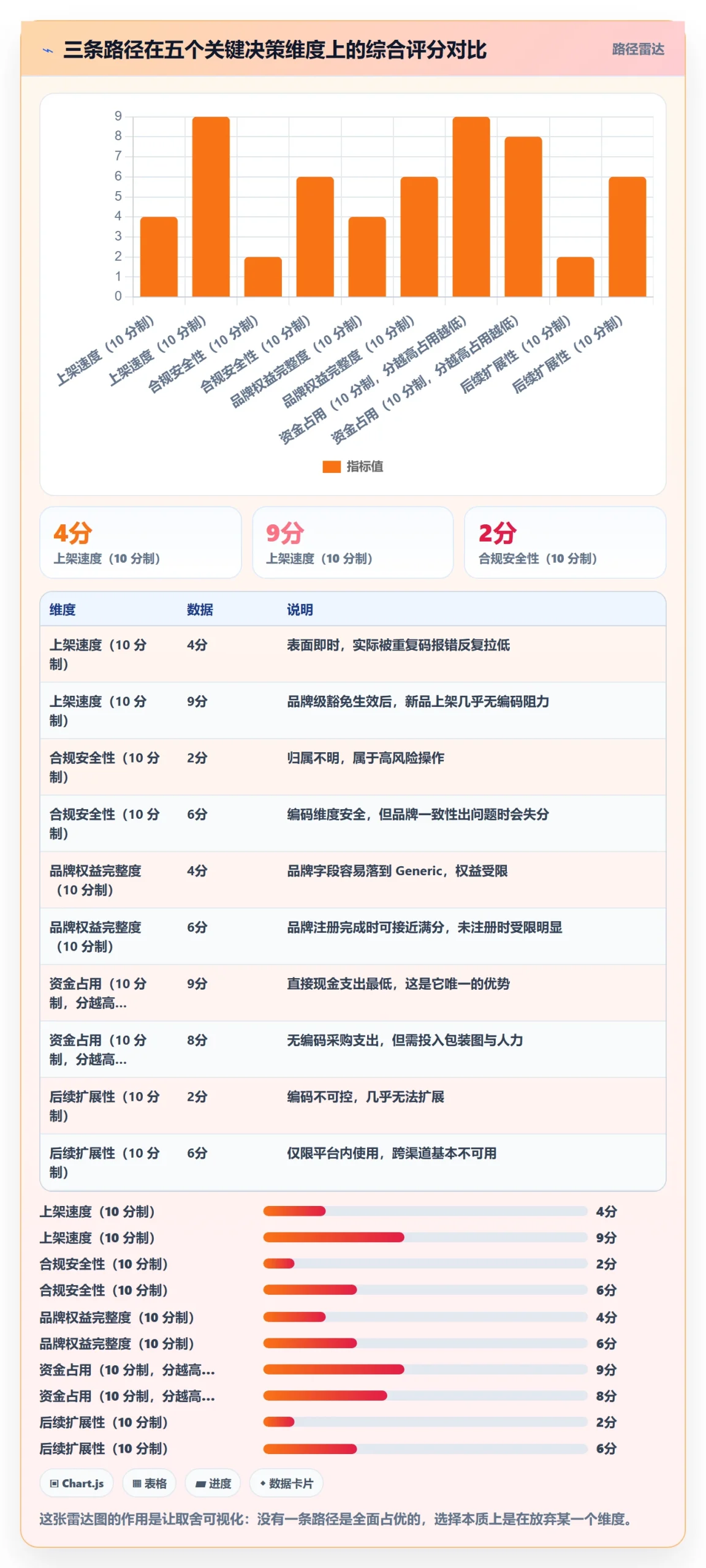Click the 维度 table column header
Screen dimensions: 706x1568
63,609
